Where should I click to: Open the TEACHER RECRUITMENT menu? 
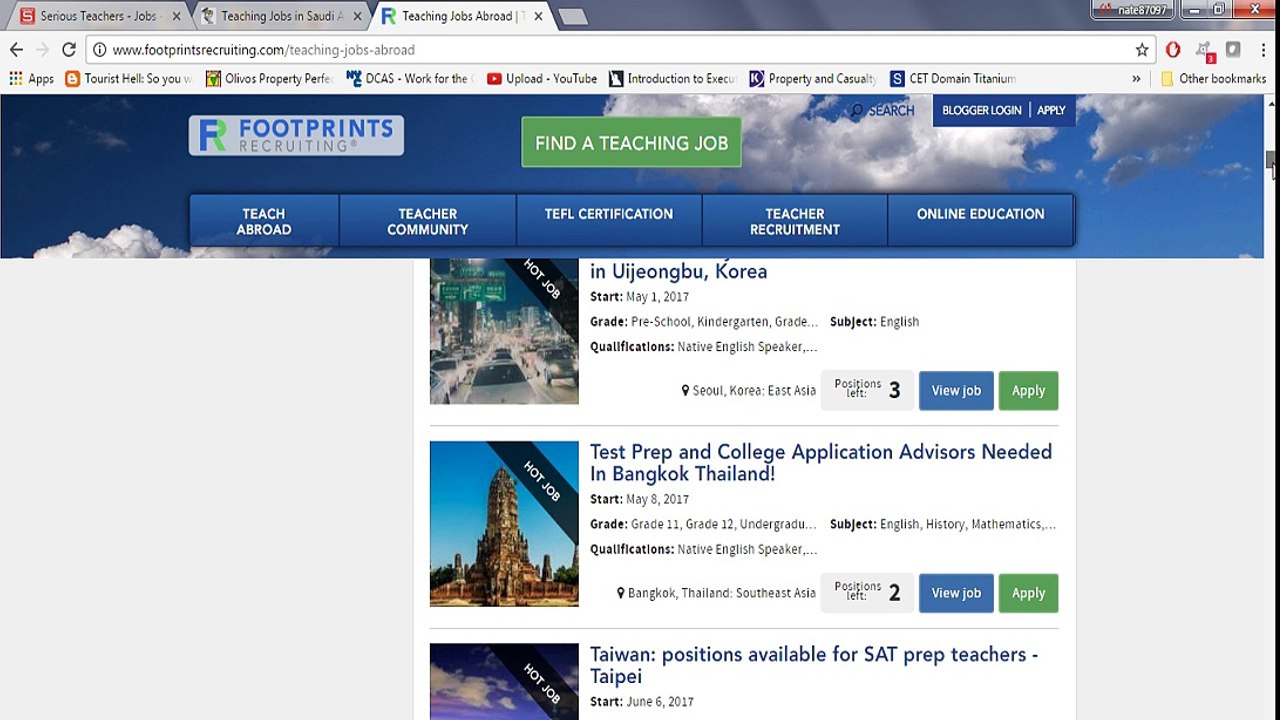tap(795, 221)
